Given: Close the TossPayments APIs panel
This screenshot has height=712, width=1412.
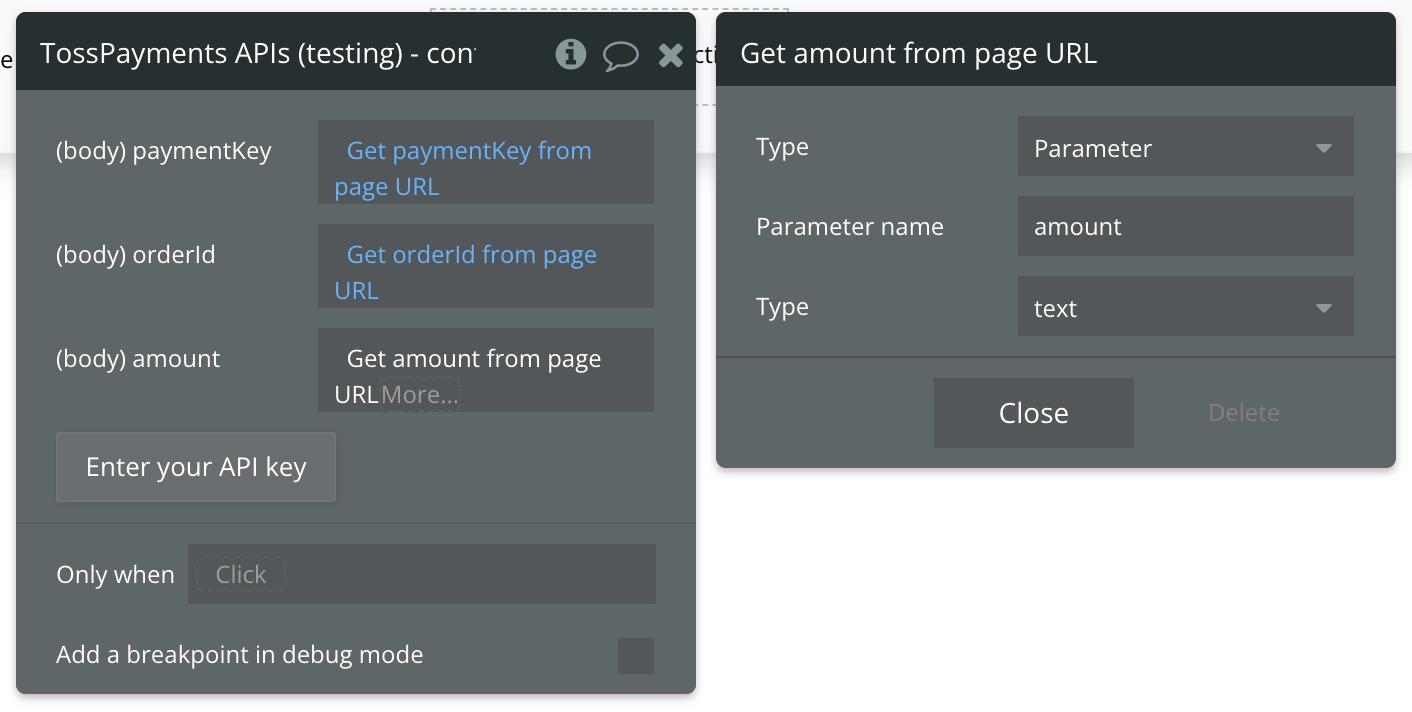Looking at the screenshot, I should point(670,56).
